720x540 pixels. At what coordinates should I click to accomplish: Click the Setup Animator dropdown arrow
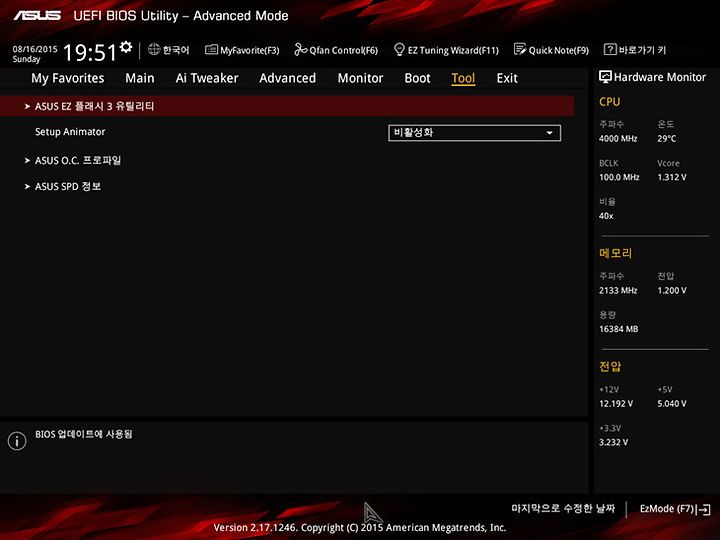(x=549, y=133)
